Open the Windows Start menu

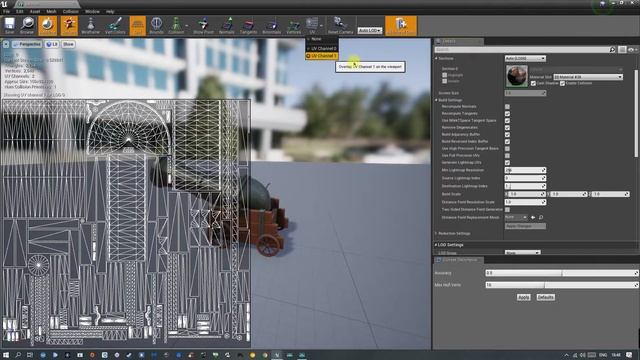(x=5, y=355)
